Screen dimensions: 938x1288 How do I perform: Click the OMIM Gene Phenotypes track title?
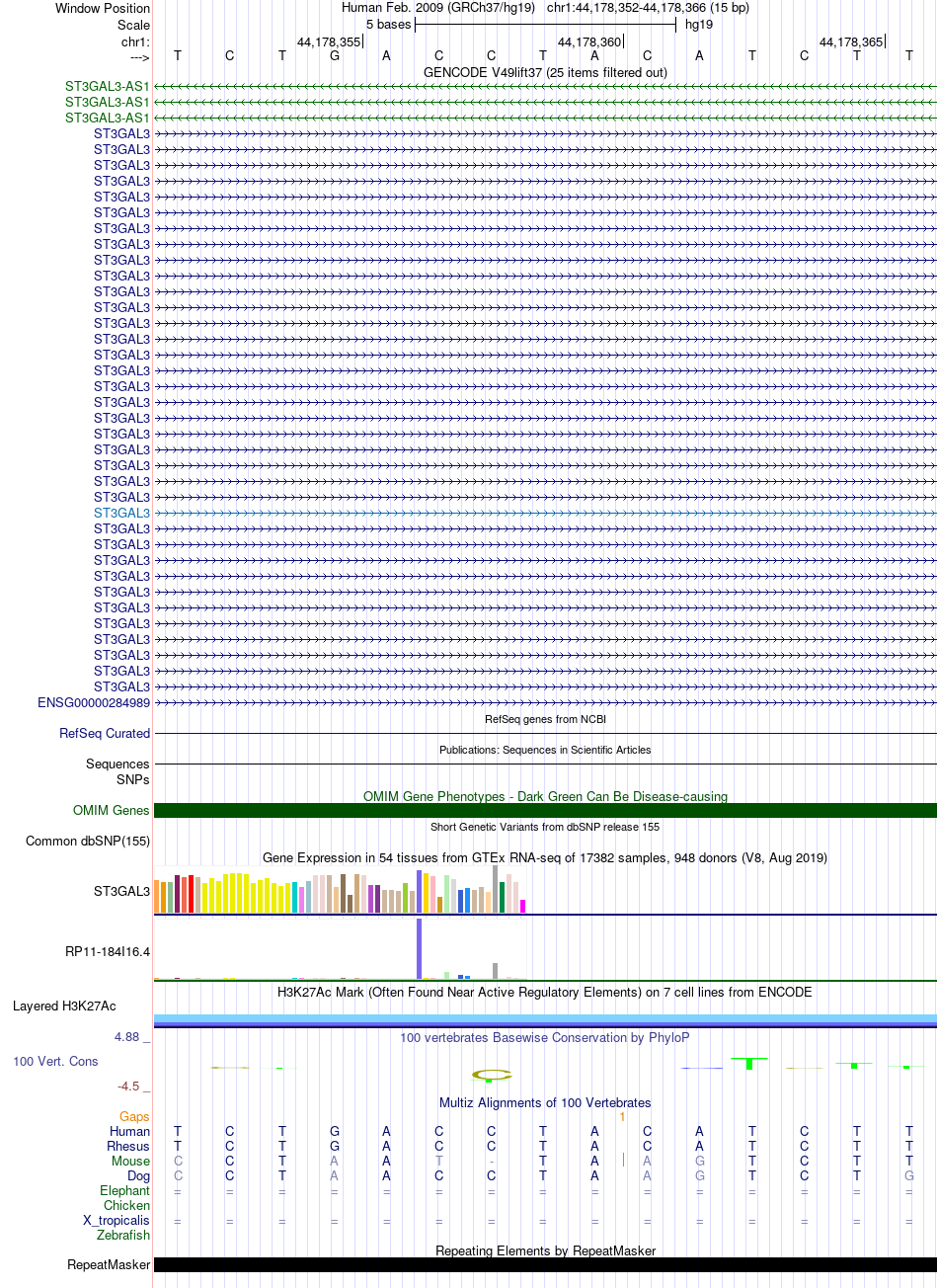point(545,796)
